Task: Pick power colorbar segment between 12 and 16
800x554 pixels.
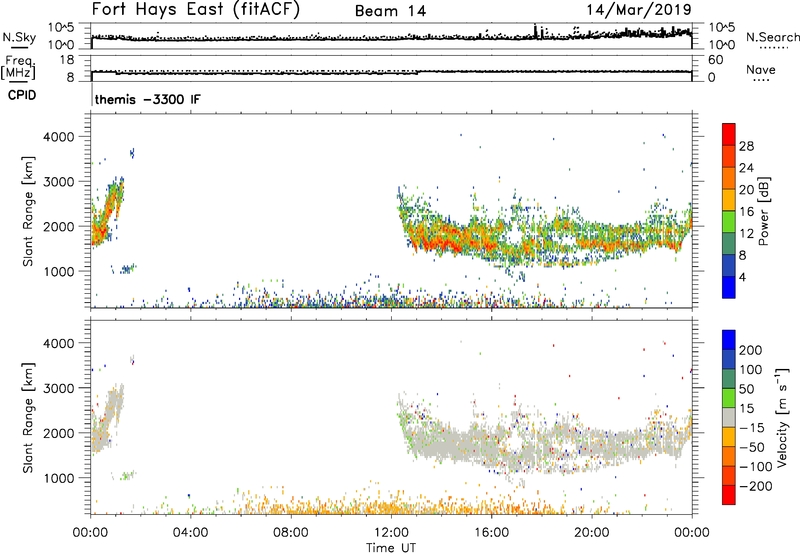Action: click(729, 221)
